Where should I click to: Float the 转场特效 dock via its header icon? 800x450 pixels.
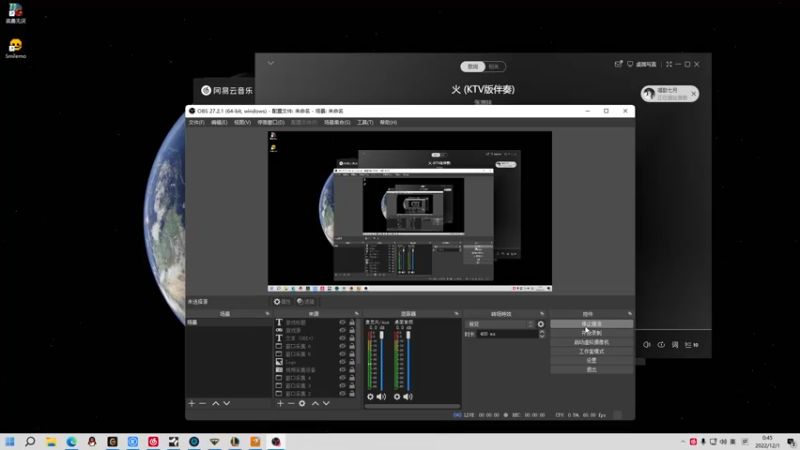pos(542,314)
